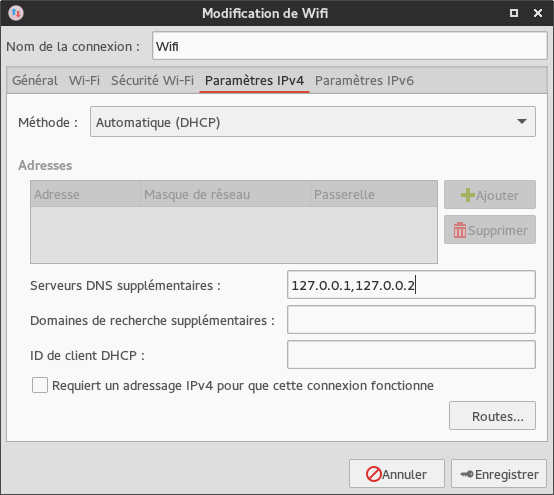Viewport: 554px width, 495px height.
Task: Click the green plus icon on Ajouter
Action: tap(468, 195)
